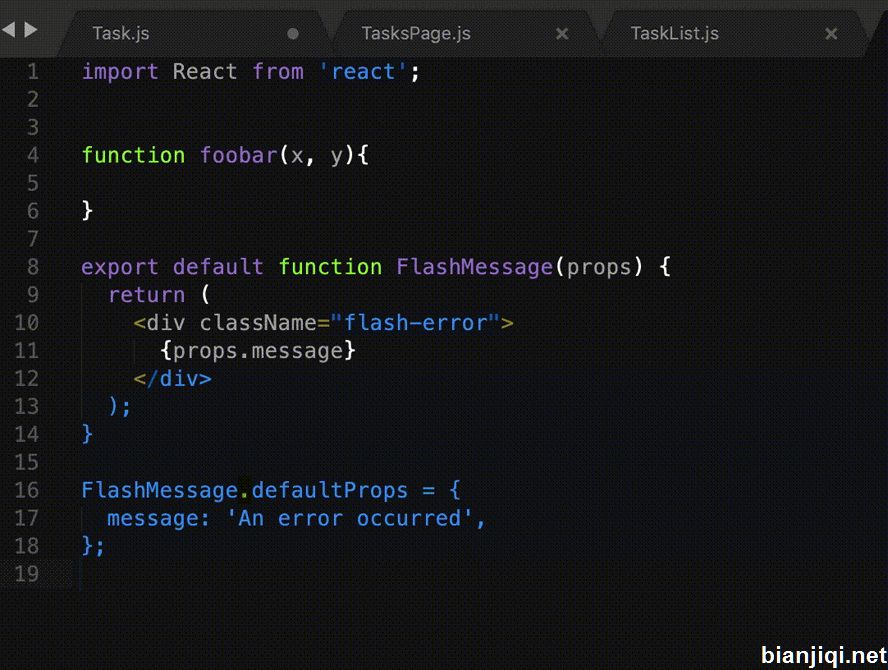The height and width of the screenshot is (670, 888).
Task: Click the 'from' keyword on line 1
Action: pyautogui.click(x=278, y=72)
